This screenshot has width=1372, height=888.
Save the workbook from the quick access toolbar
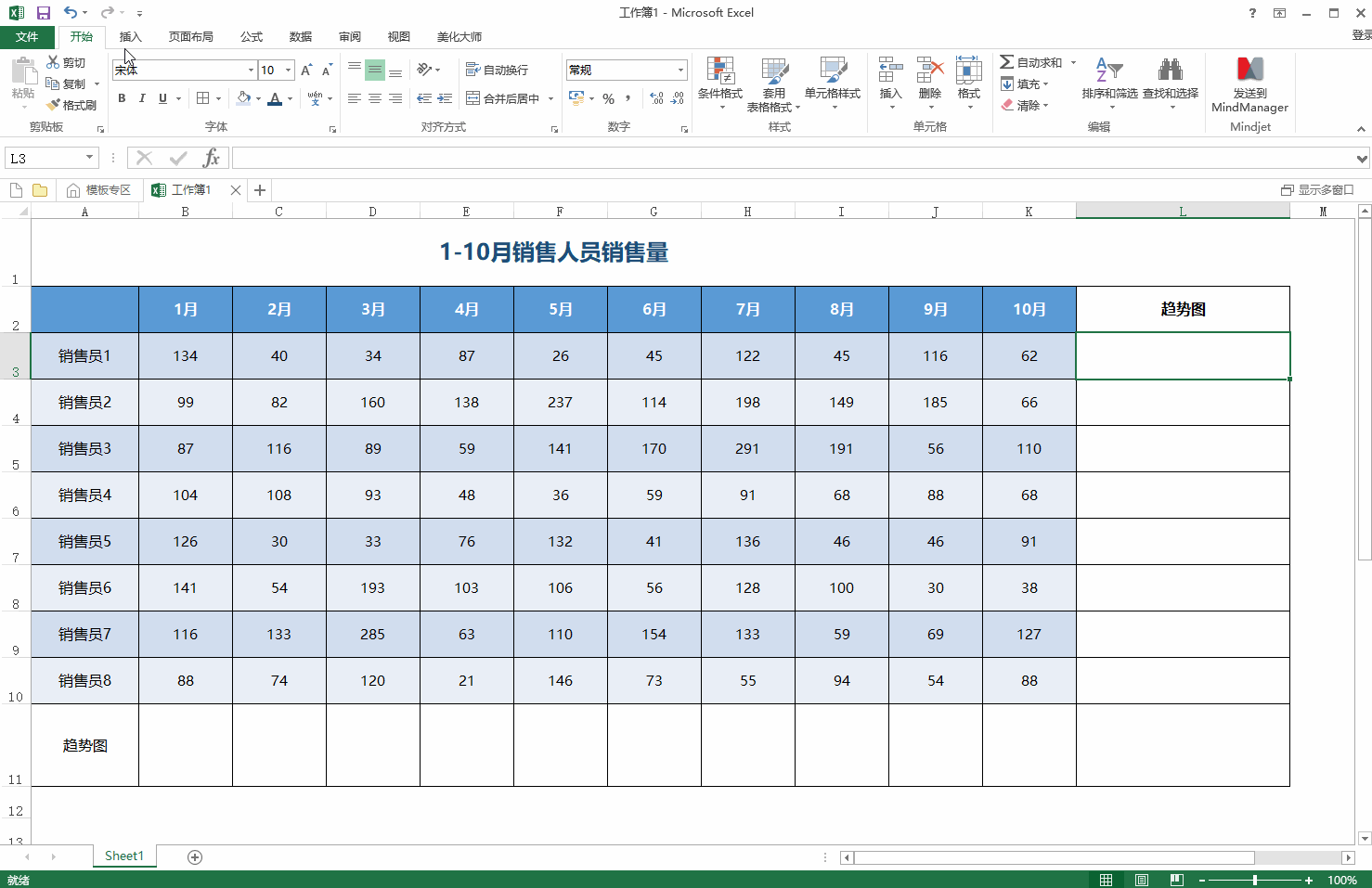(43, 13)
